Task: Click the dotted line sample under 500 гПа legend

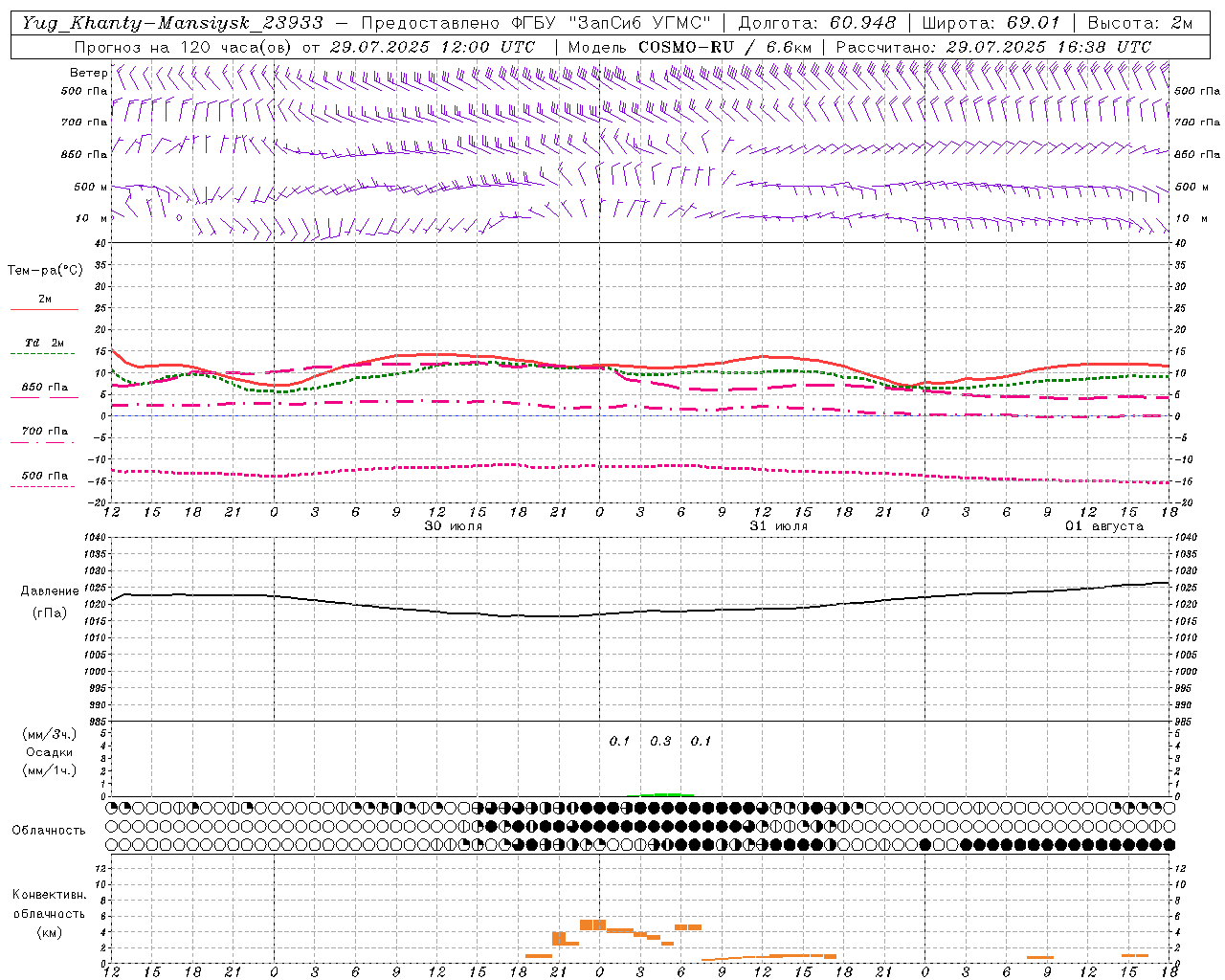Action: (x=43, y=486)
